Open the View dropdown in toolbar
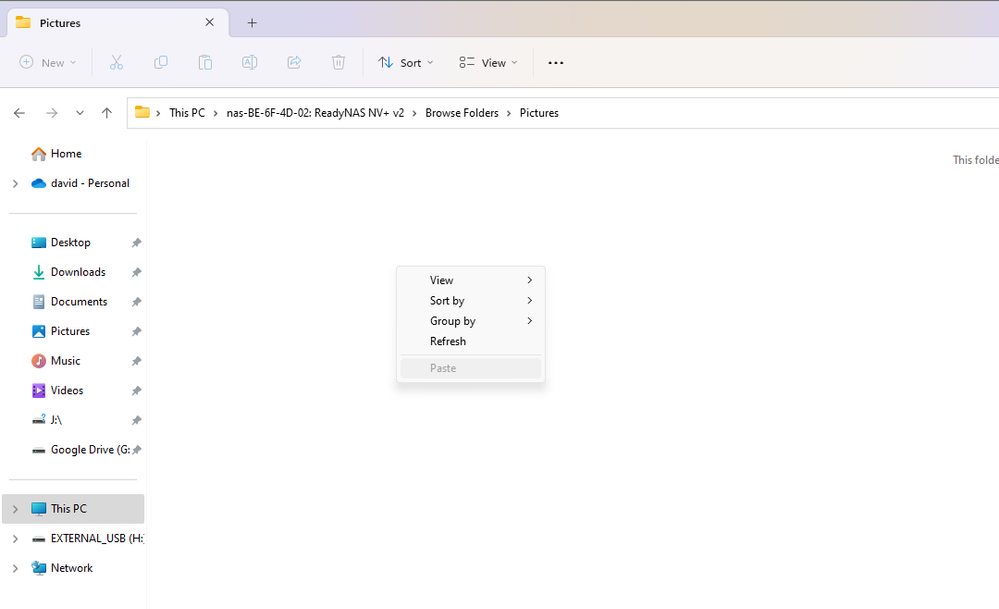Image resolution: width=999 pixels, height=609 pixels. point(488,63)
